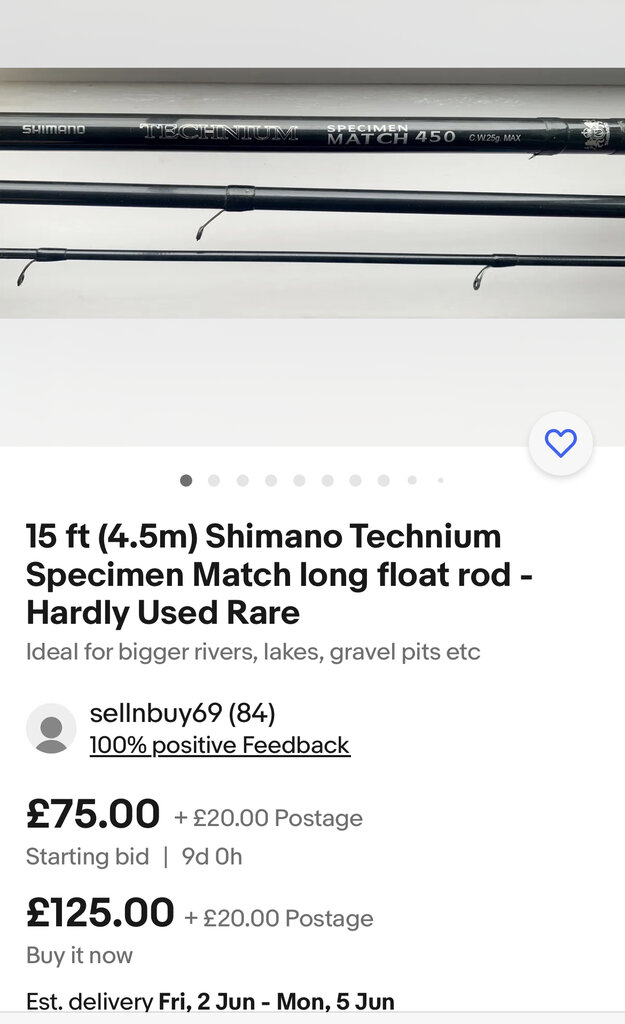
Task: Show the fifth photo via carousel dot
Action: coord(299,480)
